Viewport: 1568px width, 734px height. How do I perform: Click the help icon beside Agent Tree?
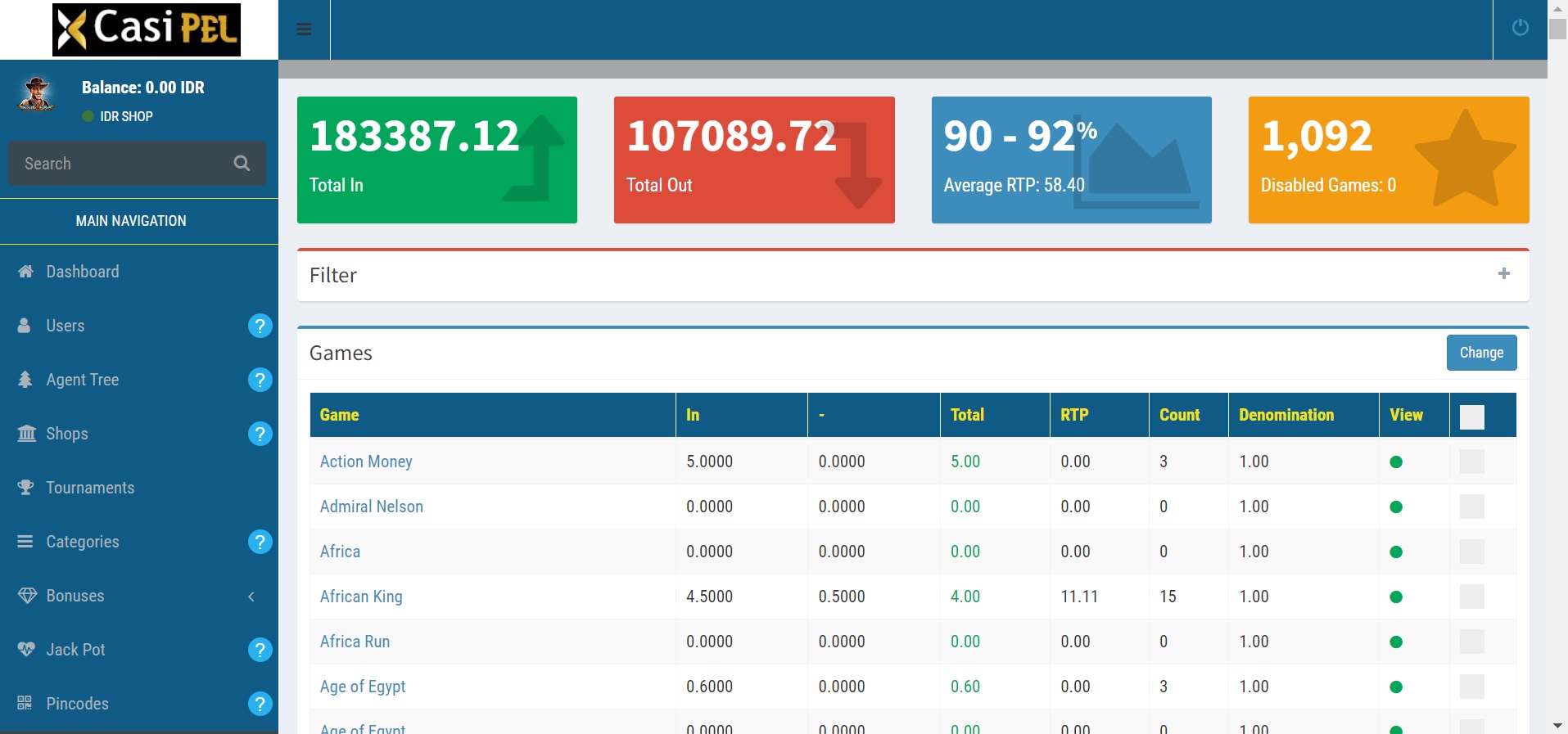(x=260, y=380)
